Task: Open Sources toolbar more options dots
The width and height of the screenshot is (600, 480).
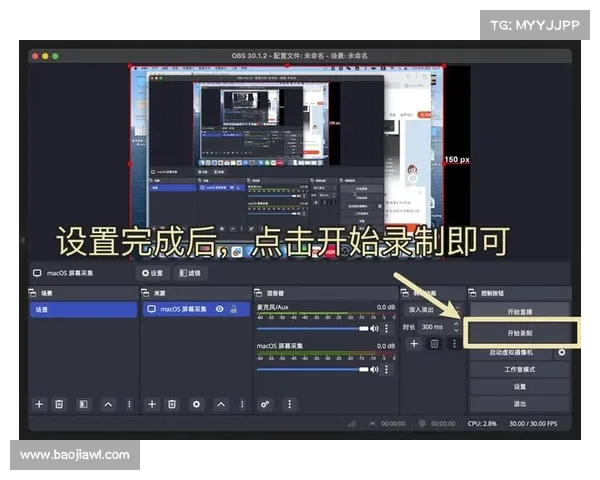Action: pyautogui.click(x=242, y=404)
